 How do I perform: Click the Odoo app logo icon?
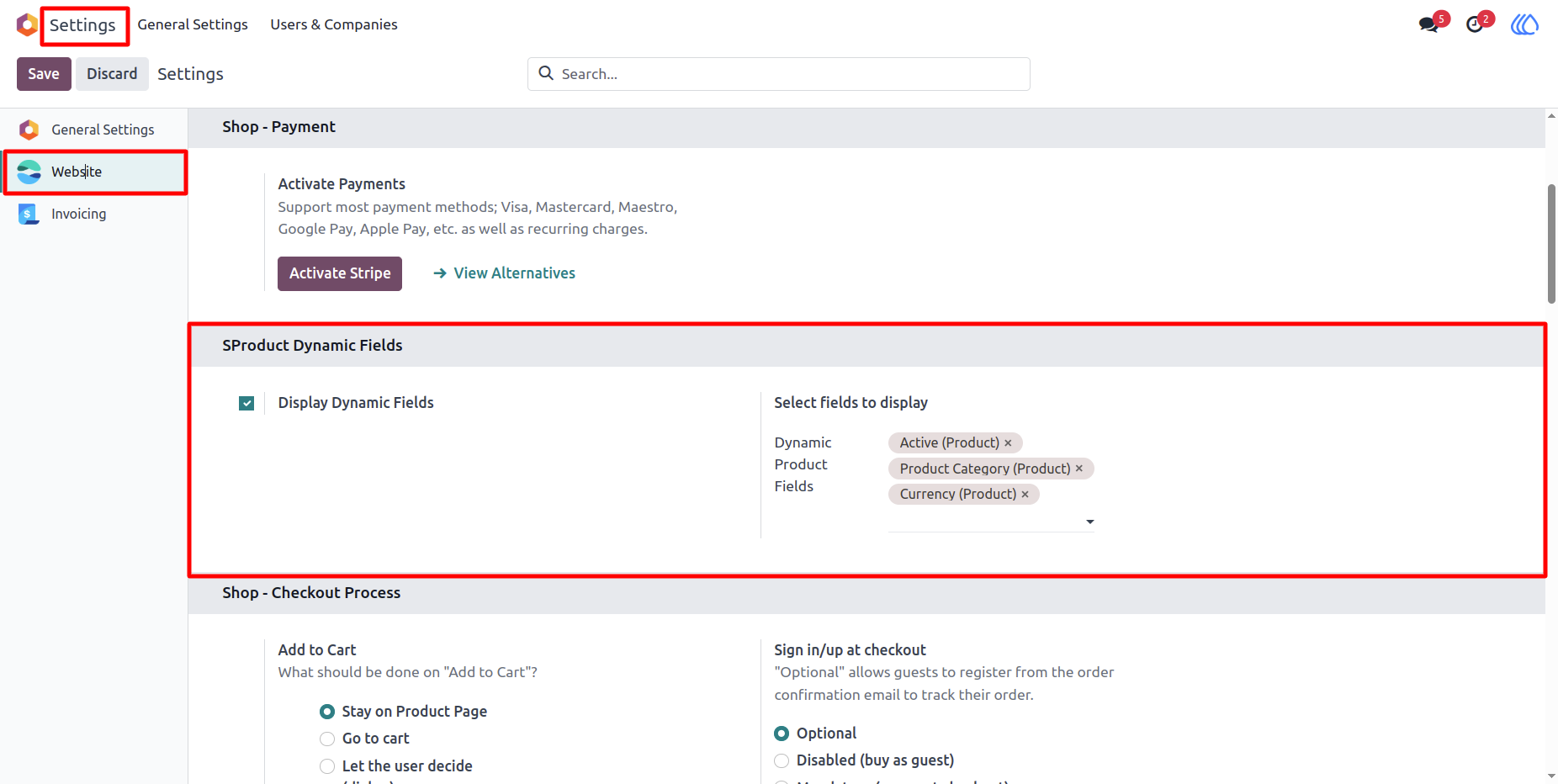click(27, 24)
